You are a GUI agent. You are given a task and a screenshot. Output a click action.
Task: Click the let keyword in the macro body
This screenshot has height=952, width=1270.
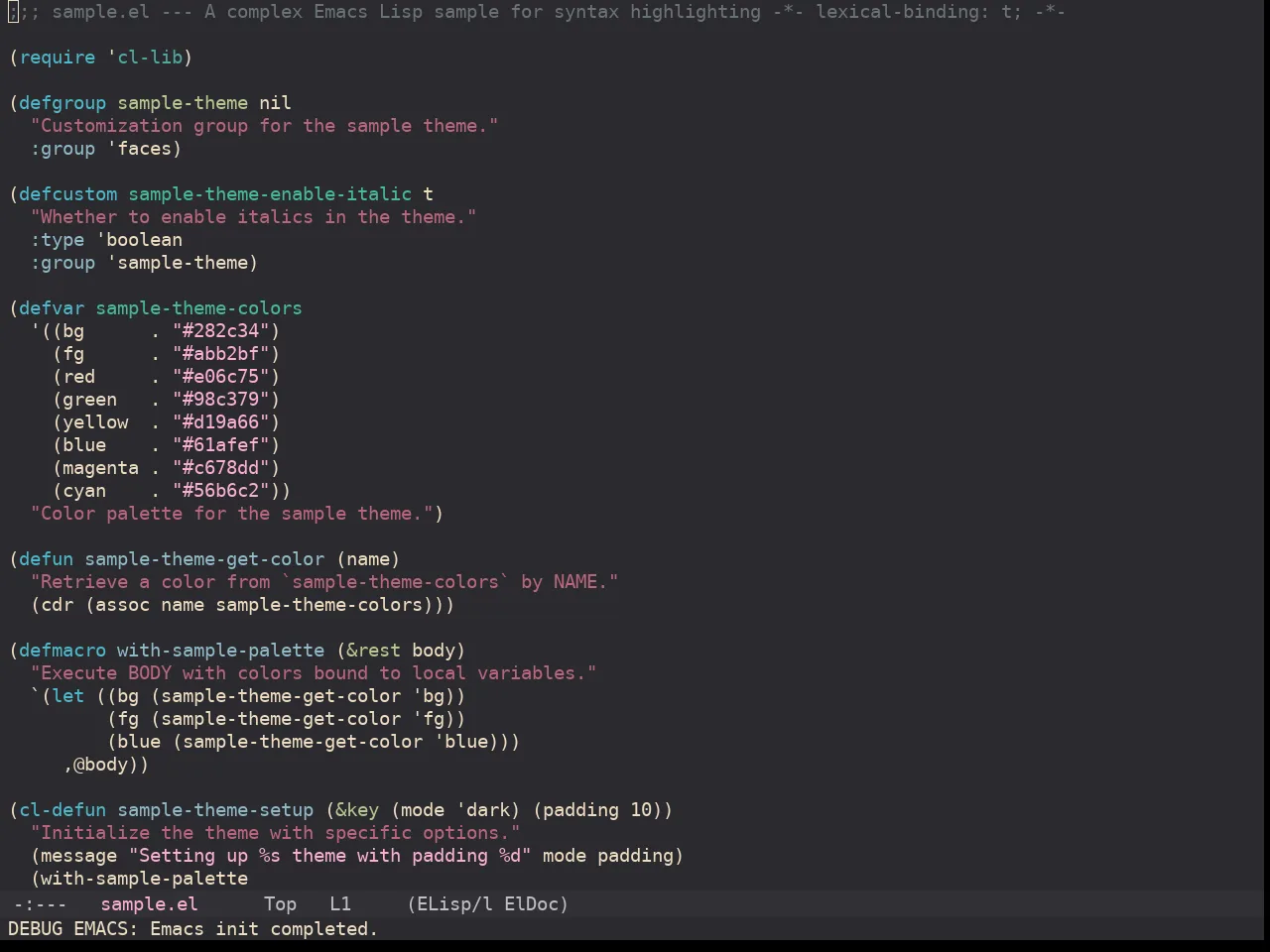(x=68, y=696)
